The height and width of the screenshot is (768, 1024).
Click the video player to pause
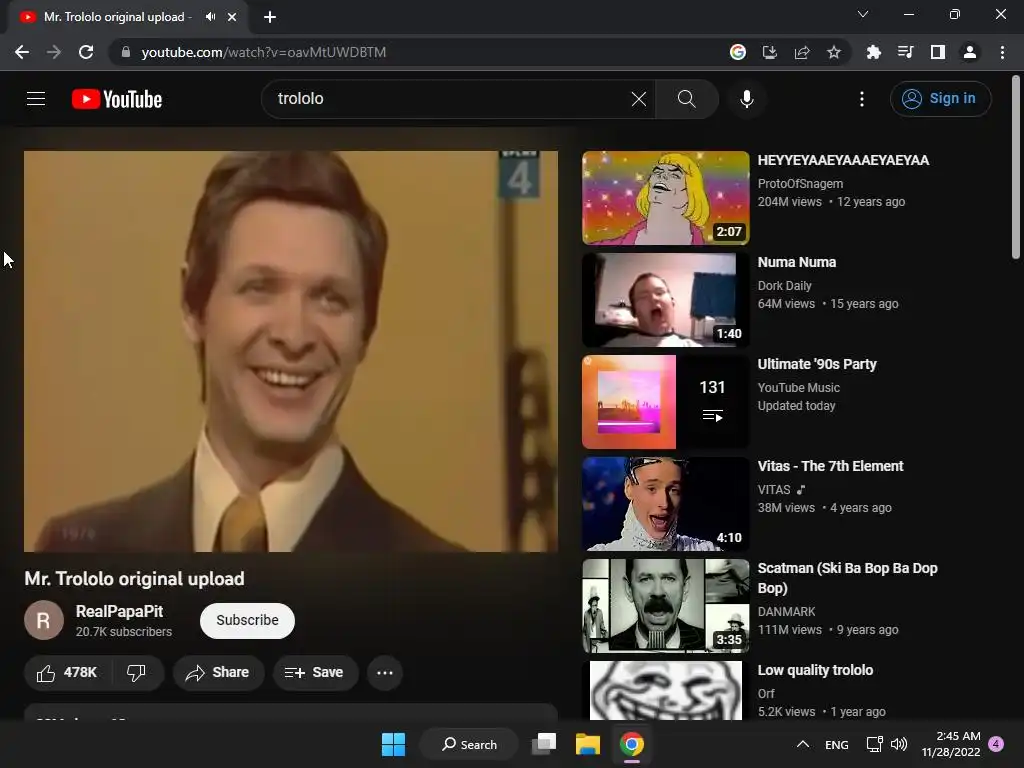pyautogui.click(x=291, y=351)
